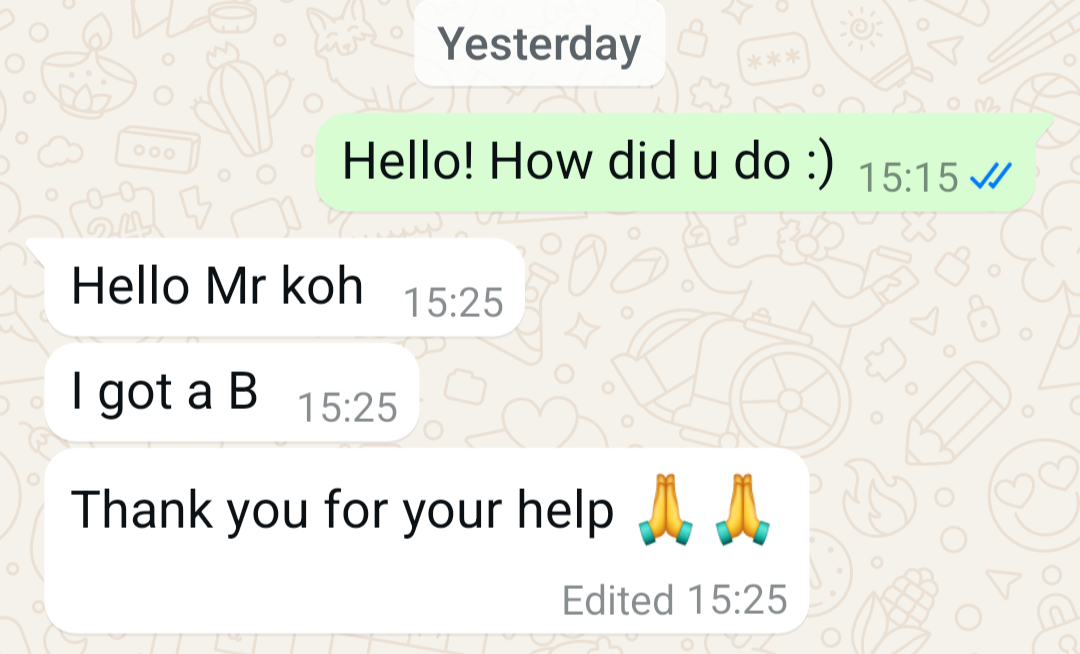The width and height of the screenshot is (1080, 654).
Task: Tap the first folded hands emoji
Action: (665, 509)
